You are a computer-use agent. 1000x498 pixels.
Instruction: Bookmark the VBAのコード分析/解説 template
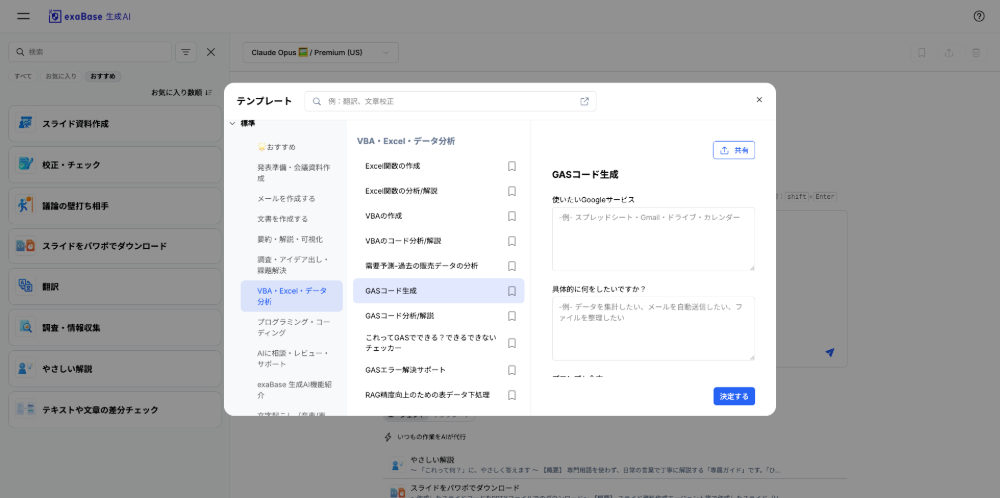coord(511,240)
